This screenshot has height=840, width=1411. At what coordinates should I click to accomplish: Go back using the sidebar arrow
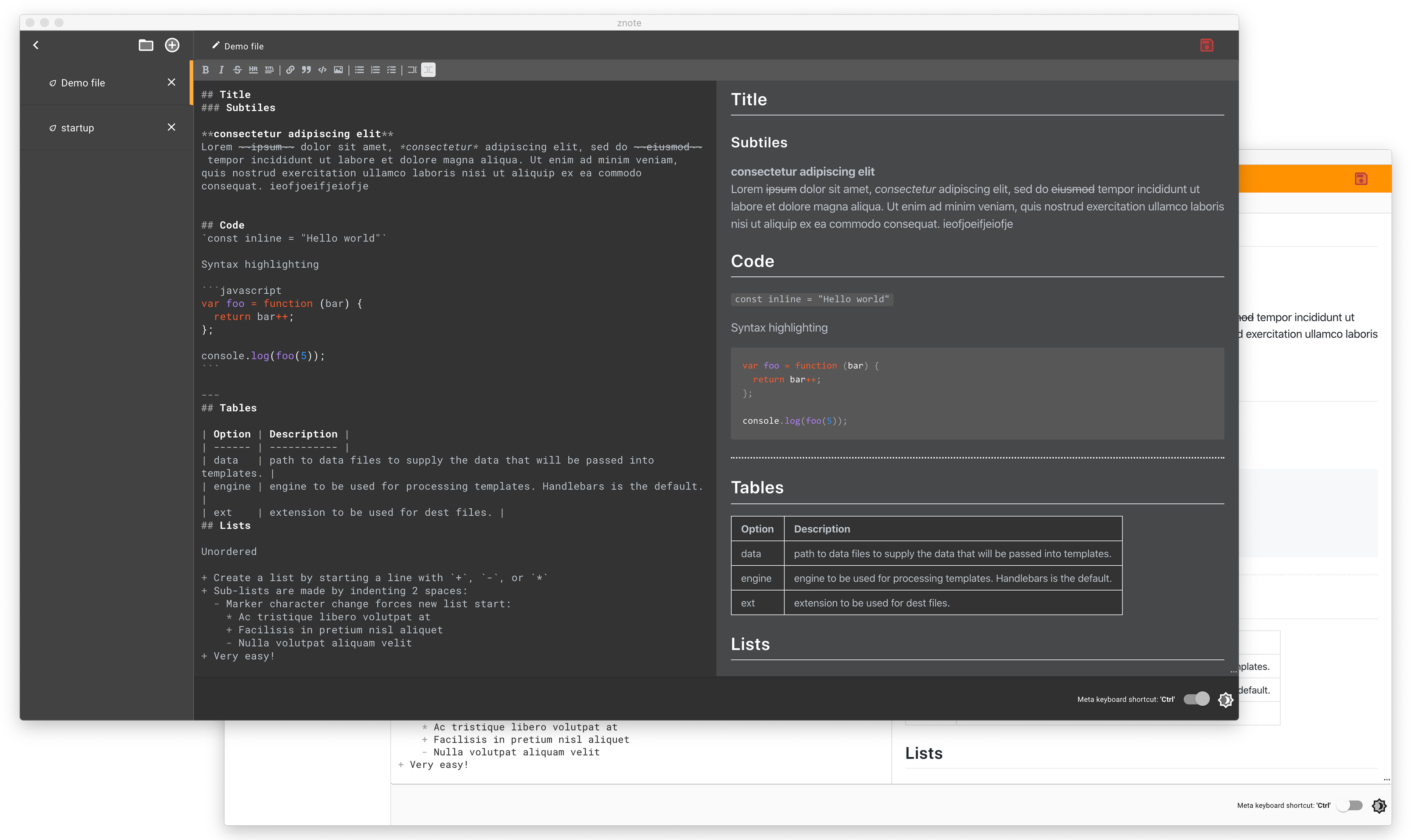click(x=36, y=45)
